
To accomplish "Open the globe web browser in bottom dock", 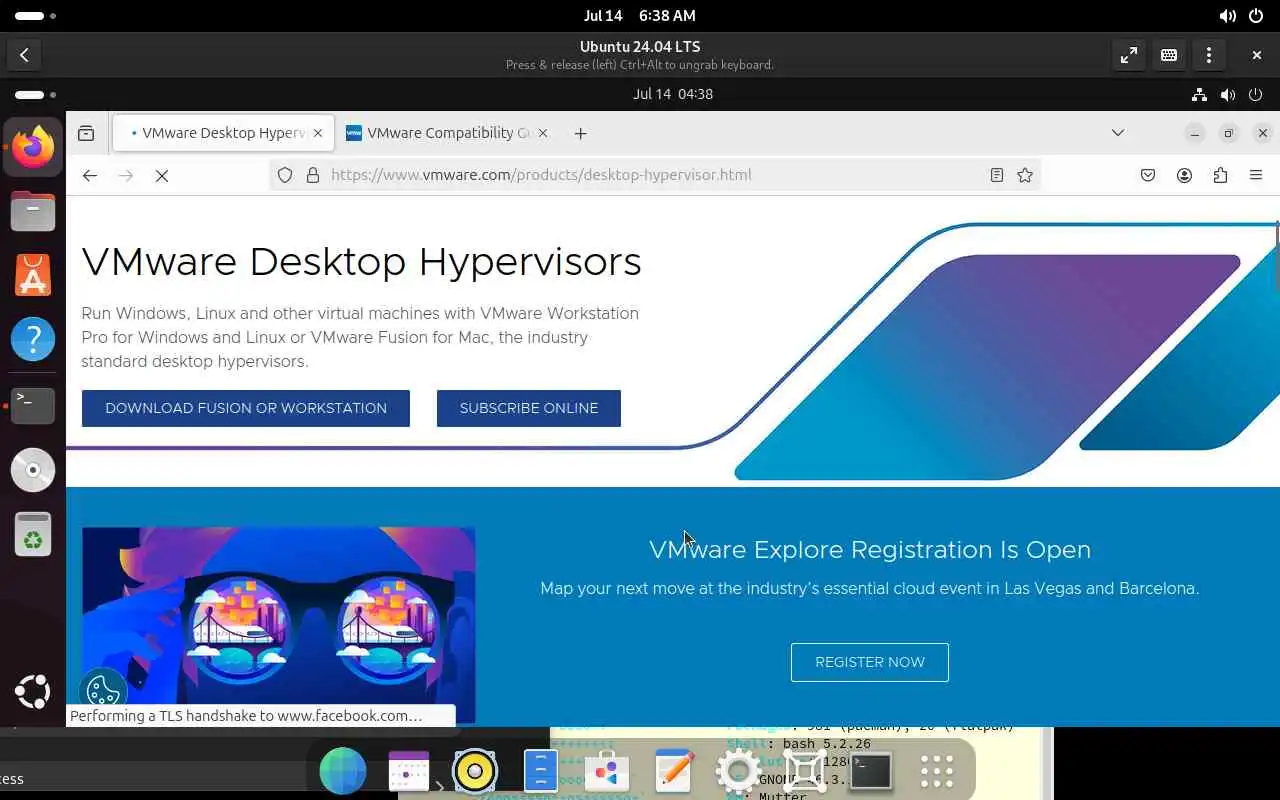I will (343, 771).
